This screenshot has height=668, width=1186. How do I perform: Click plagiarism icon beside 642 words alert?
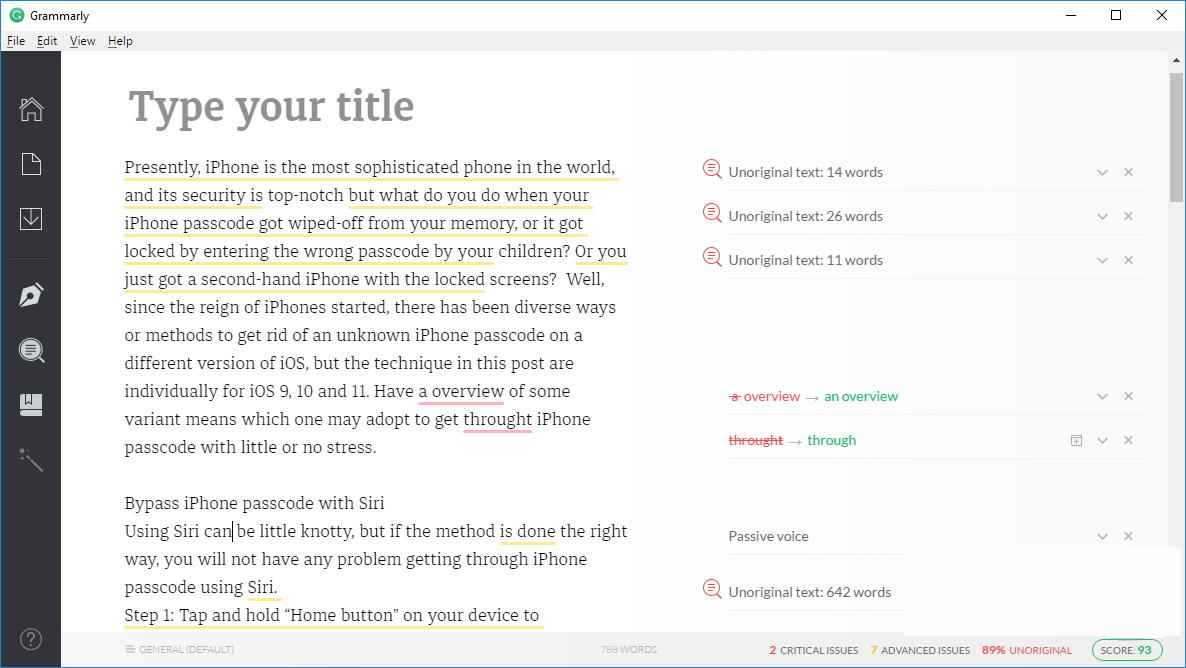pos(712,589)
